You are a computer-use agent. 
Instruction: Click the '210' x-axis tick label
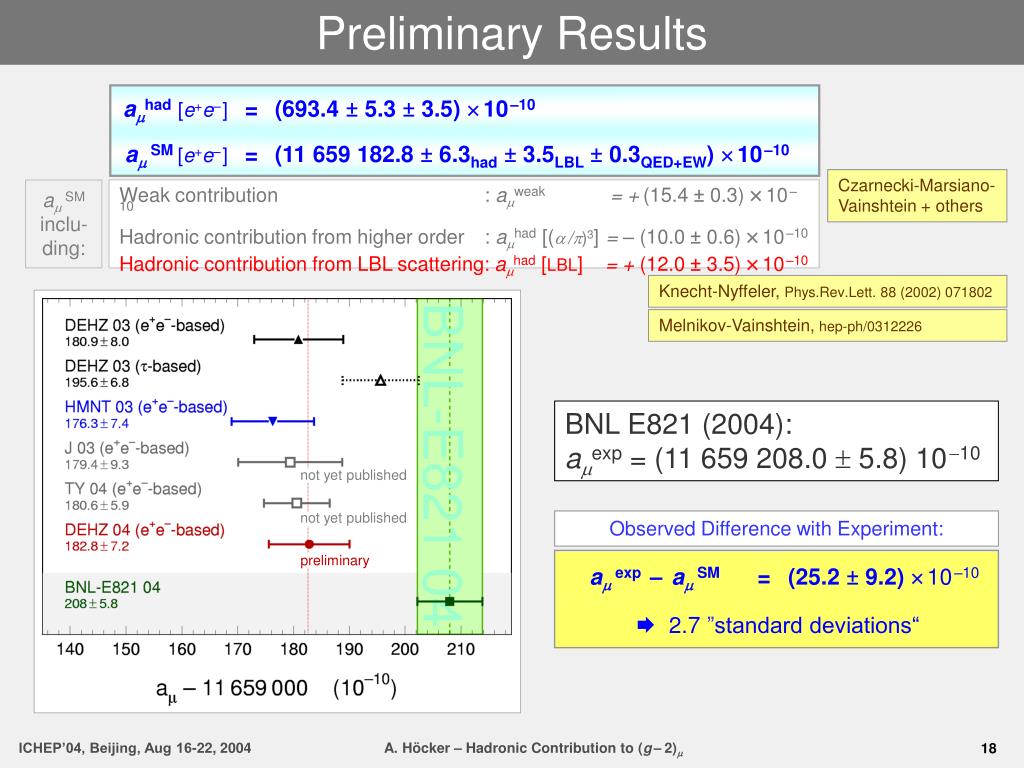(x=460, y=649)
